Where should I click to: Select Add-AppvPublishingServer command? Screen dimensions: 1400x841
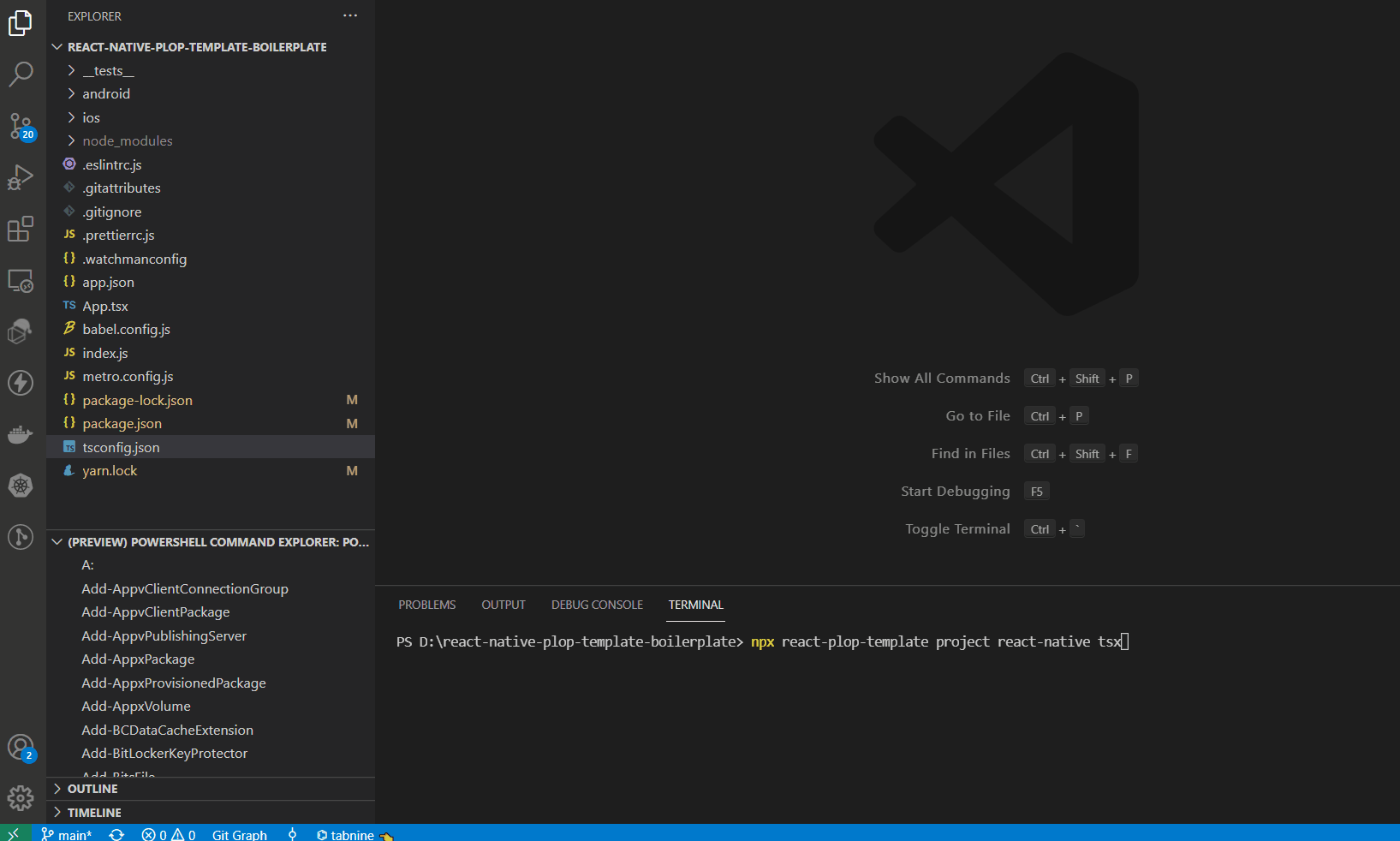point(164,636)
